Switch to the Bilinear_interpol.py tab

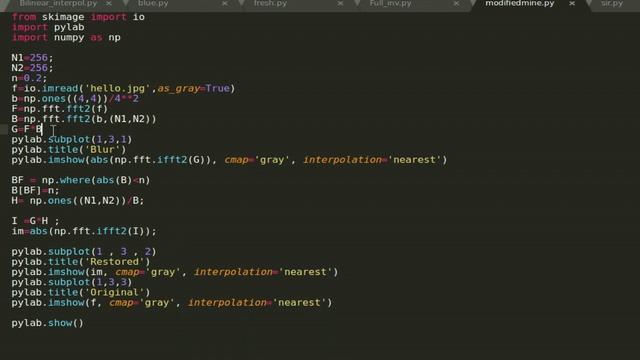point(58,3)
